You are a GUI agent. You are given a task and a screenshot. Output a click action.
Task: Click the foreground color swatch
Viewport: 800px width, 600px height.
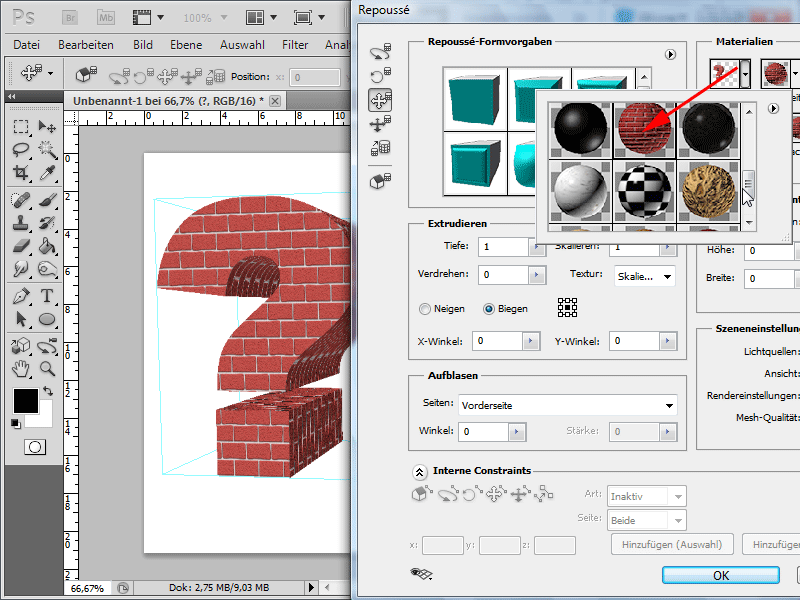26,401
